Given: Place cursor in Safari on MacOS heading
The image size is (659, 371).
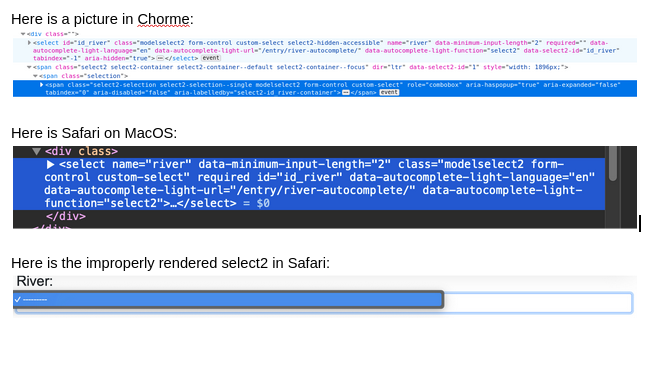Looking at the screenshot, I should pyautogui.click(x=94, y=133).
